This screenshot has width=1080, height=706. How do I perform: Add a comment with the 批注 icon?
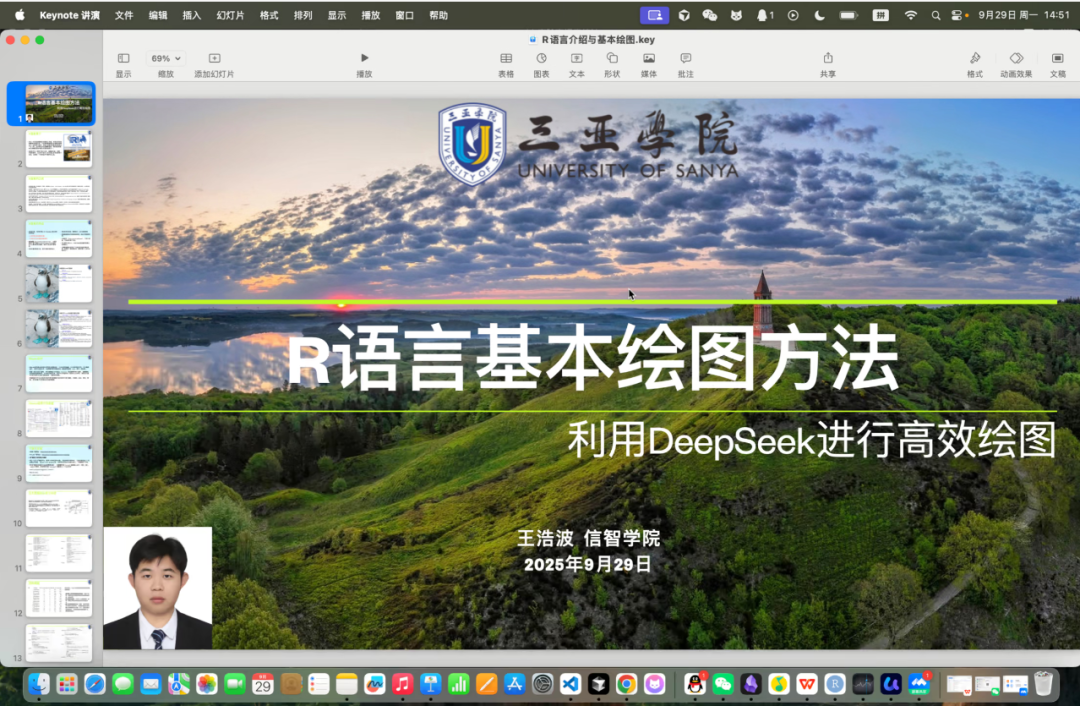click(685, 59)
